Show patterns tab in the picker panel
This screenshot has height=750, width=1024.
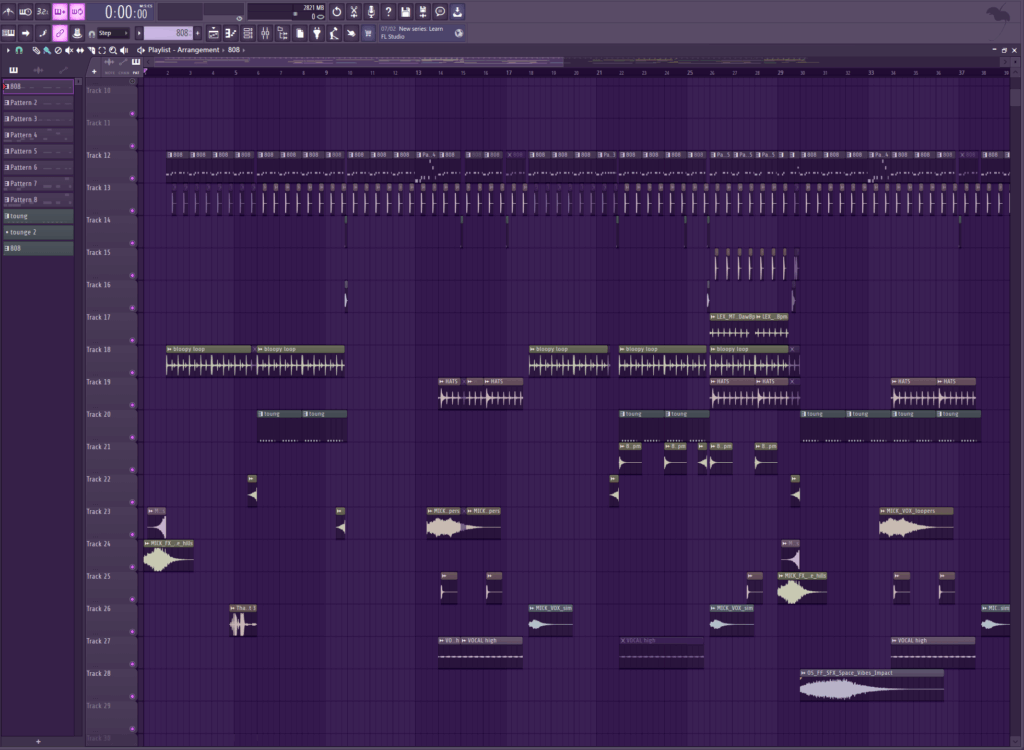(14, 70)
